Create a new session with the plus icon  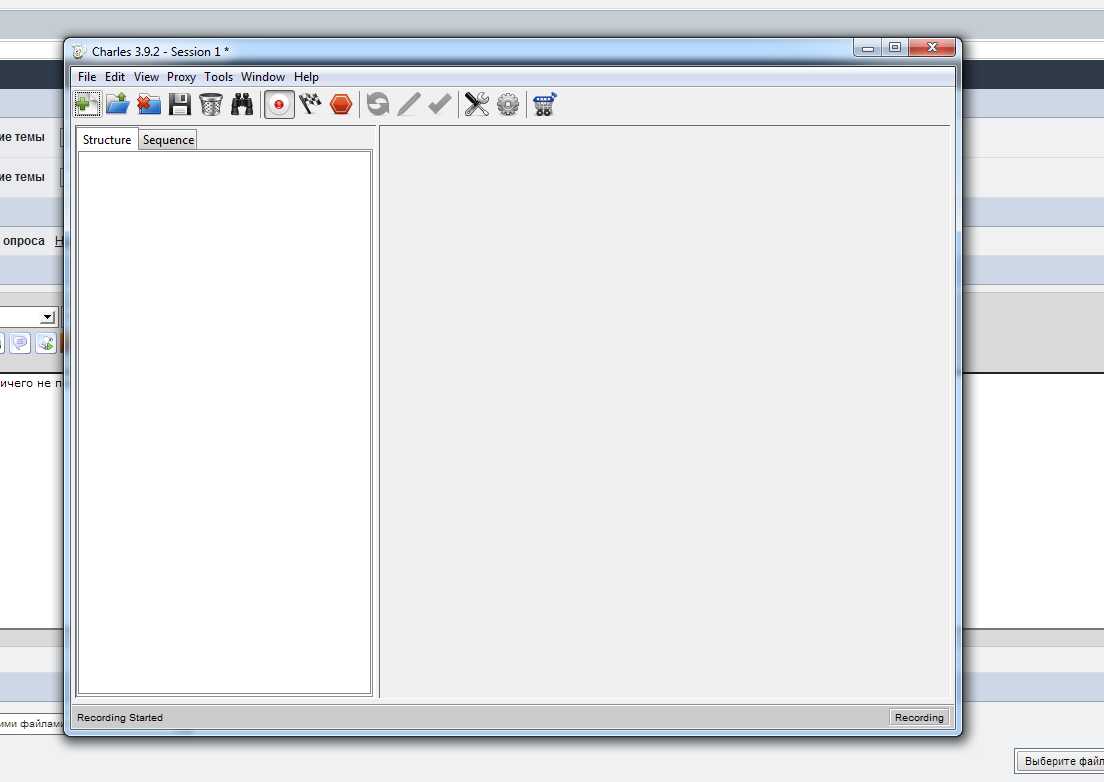click(x=88, y=104)
